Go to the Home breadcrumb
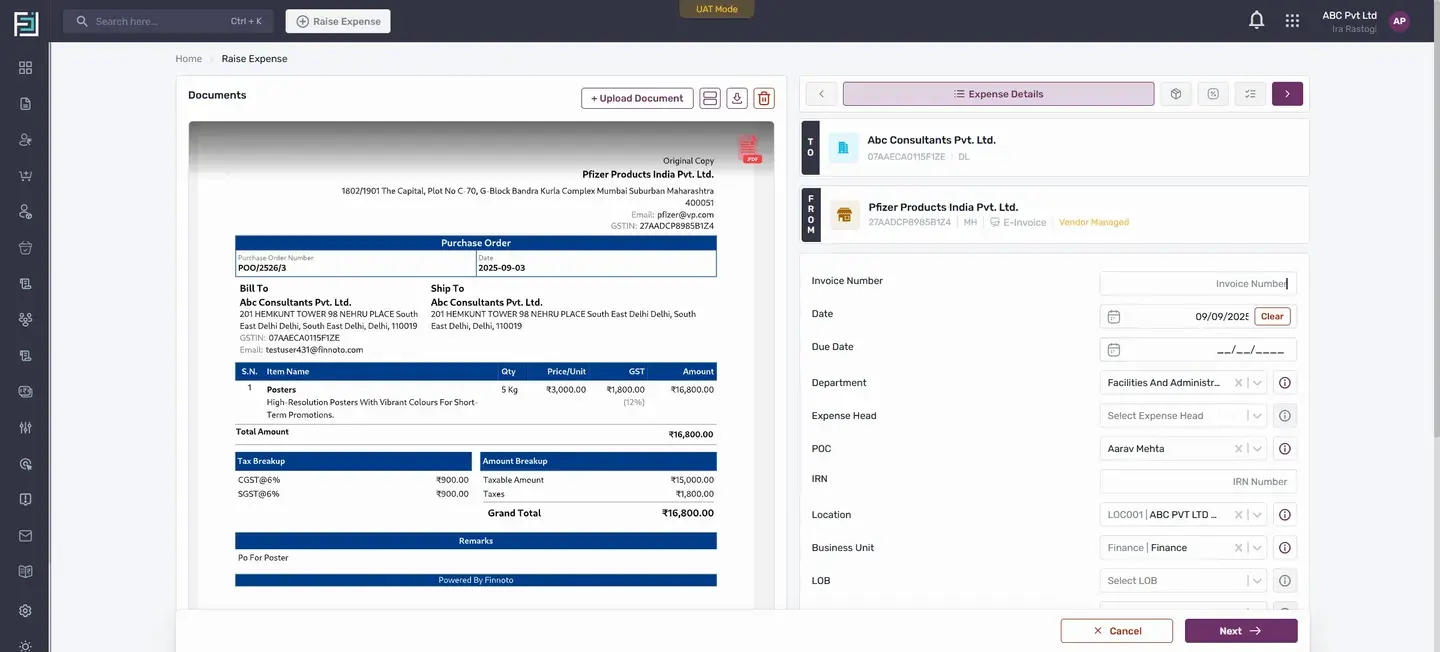Image resolution: width=1440 pixels, height=652 pixels. tap(189, 59)
